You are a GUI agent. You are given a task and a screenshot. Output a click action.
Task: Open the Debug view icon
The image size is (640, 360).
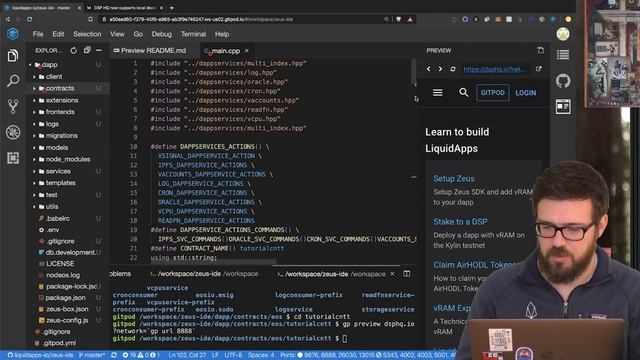(13, 132)
